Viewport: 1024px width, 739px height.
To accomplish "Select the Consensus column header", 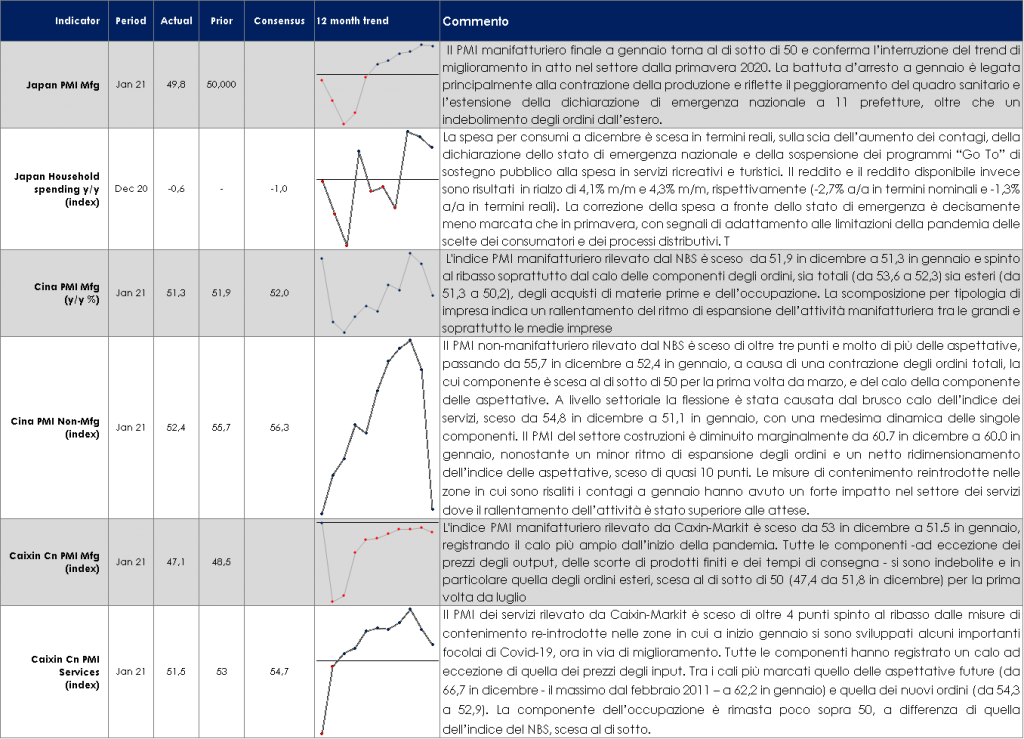I will (279, 21).
